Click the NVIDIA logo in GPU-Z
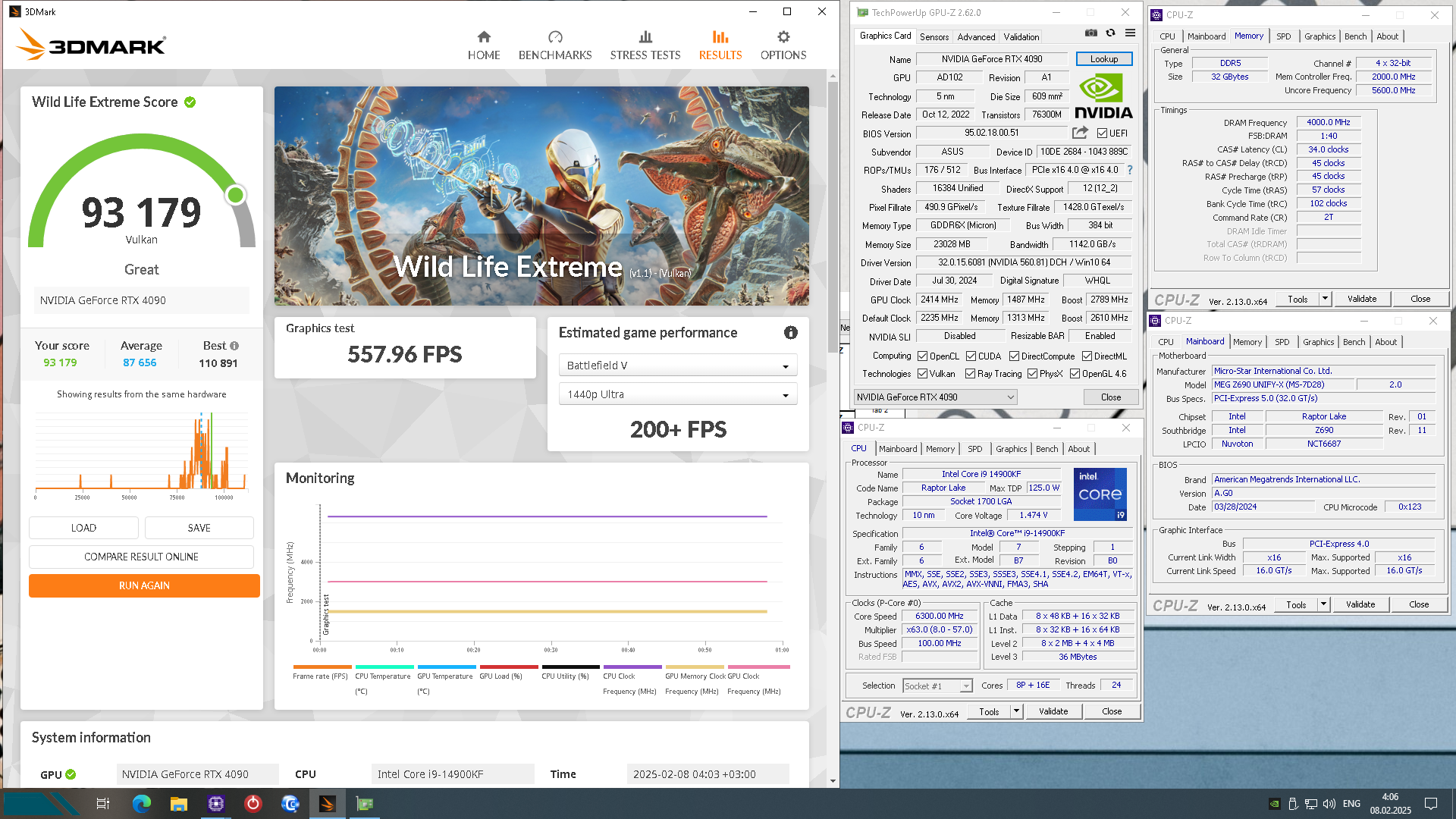 (x=1103, y=96)
